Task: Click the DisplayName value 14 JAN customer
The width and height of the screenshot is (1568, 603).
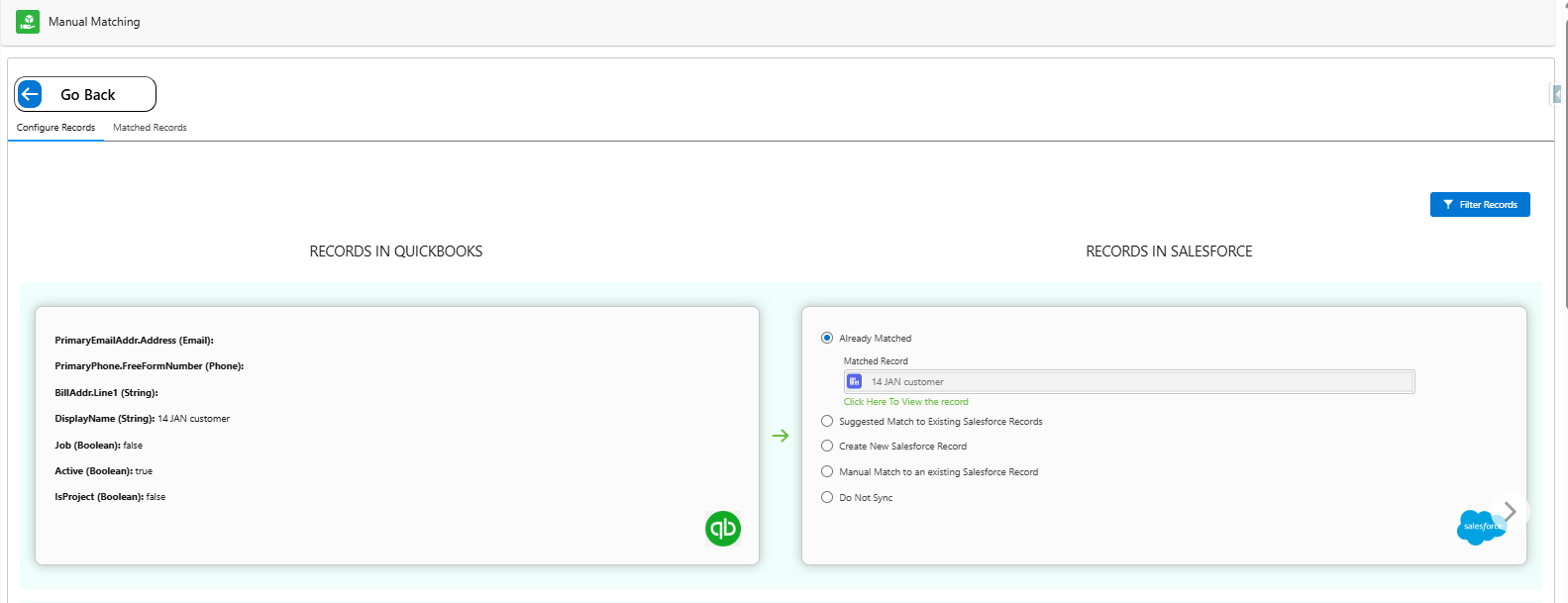Action: pos(194,419)
